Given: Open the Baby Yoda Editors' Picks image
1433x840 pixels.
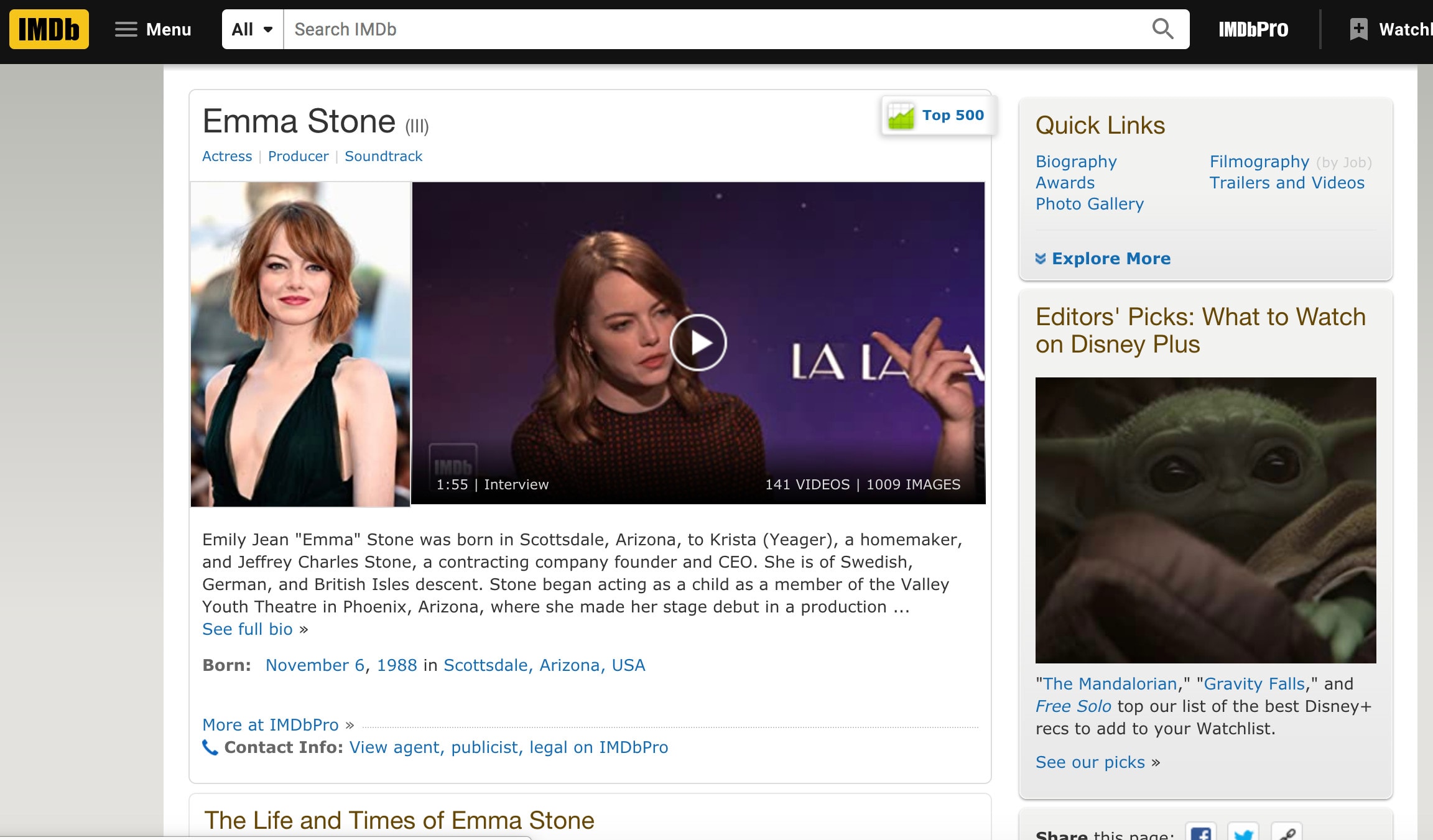Looking at the screenshot, I should click(x=1205, y=520).
